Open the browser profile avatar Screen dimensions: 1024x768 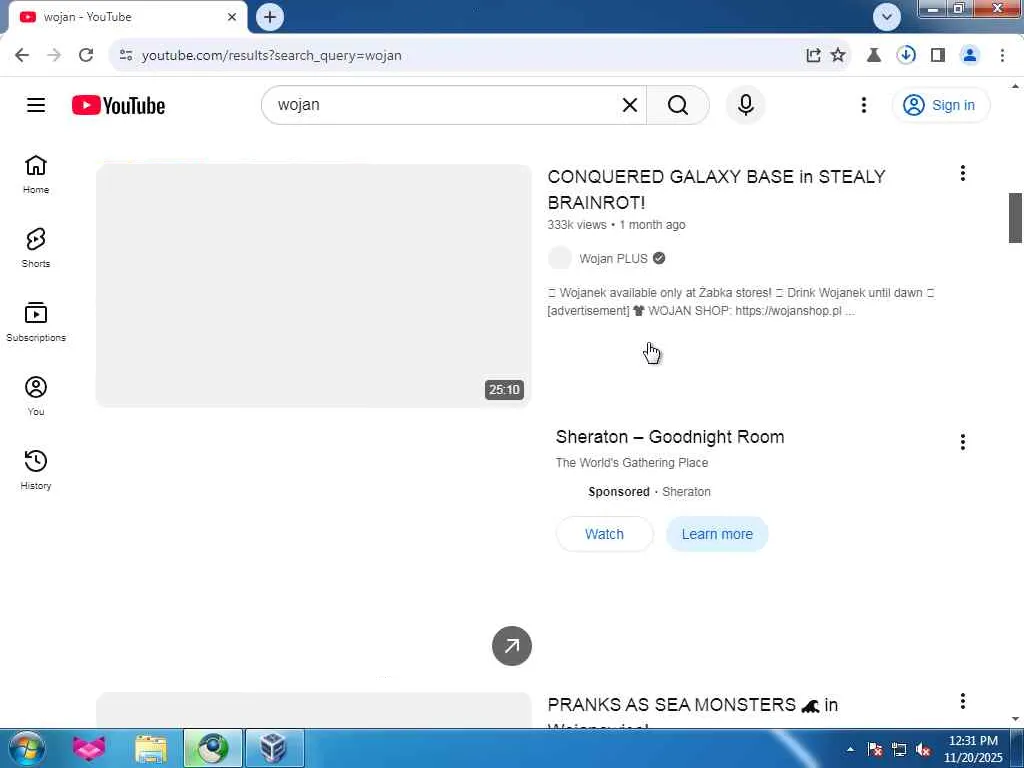click(970, 56)
